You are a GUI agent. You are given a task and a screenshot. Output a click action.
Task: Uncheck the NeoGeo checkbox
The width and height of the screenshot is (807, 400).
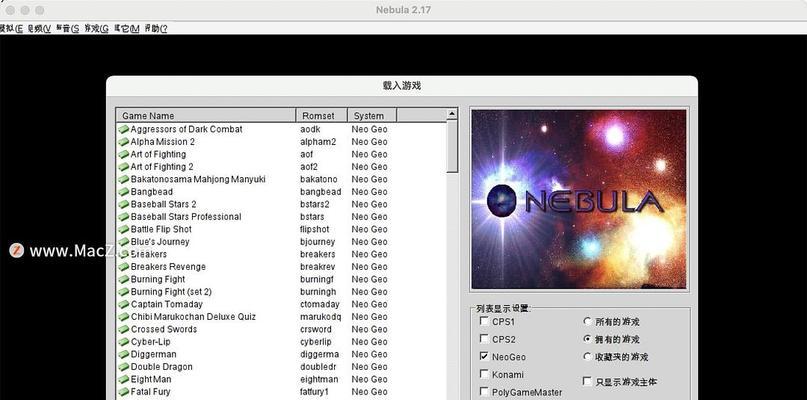coord(484,356)
